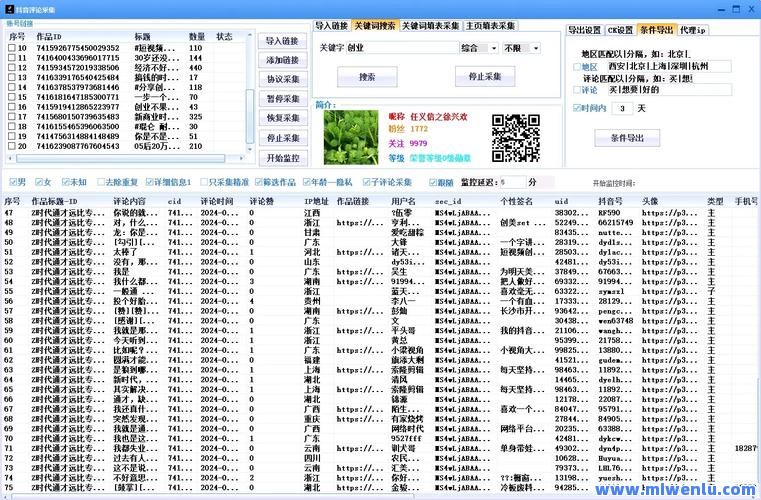
Task: Click username 有家烧烤 in row 68
Action: 407,419
